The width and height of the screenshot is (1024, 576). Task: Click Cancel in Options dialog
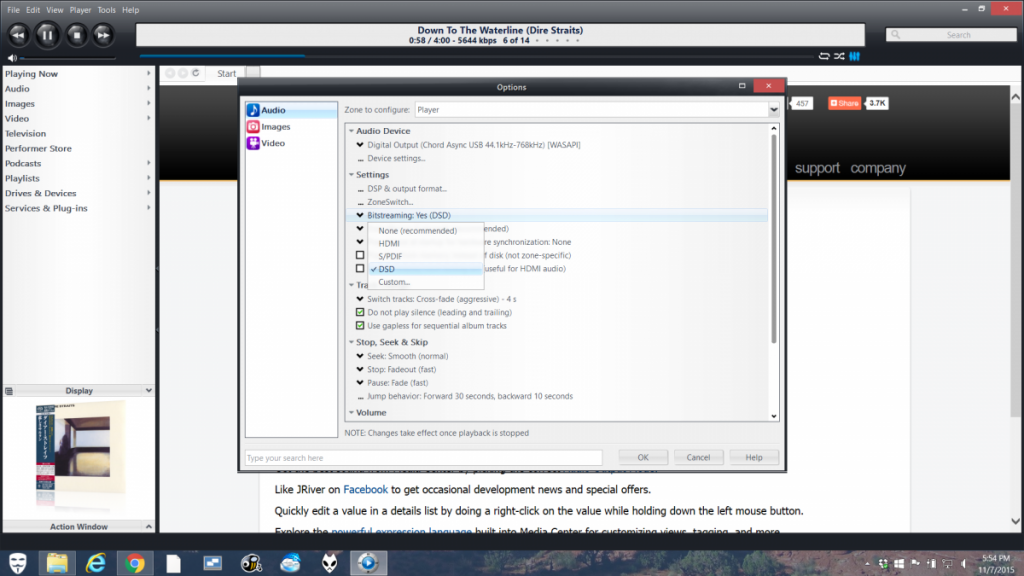click(698, 457)
